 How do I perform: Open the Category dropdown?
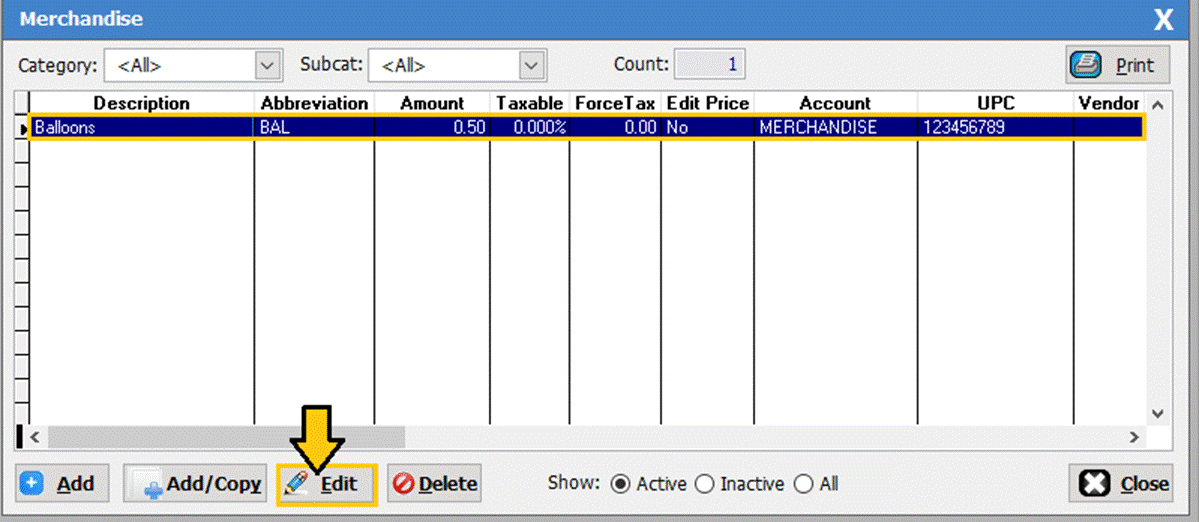coord(266,66)
